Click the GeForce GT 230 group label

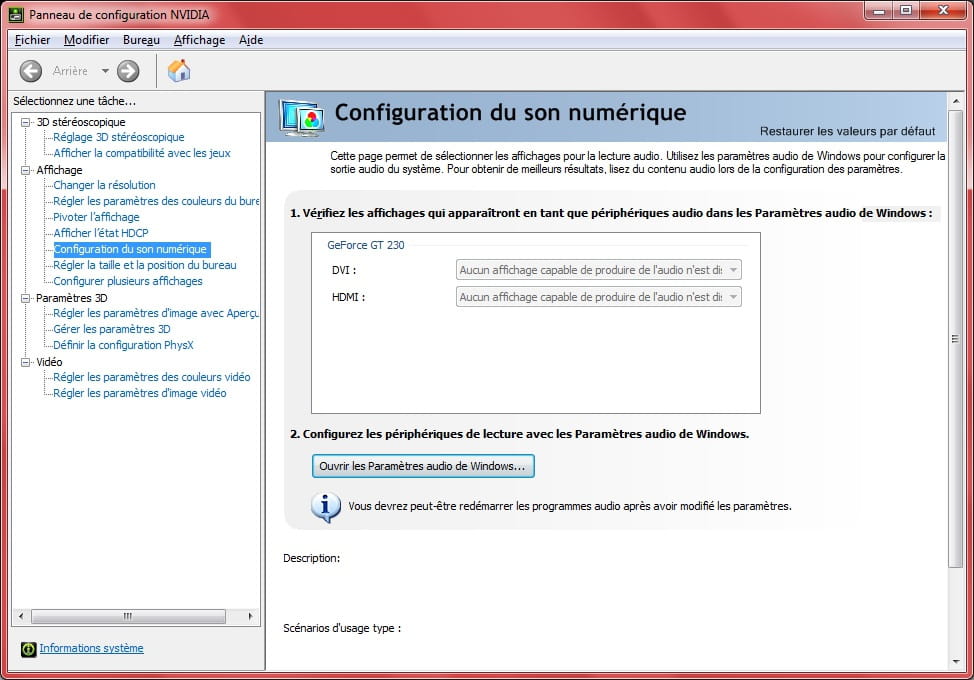click(x=366, y=245)
